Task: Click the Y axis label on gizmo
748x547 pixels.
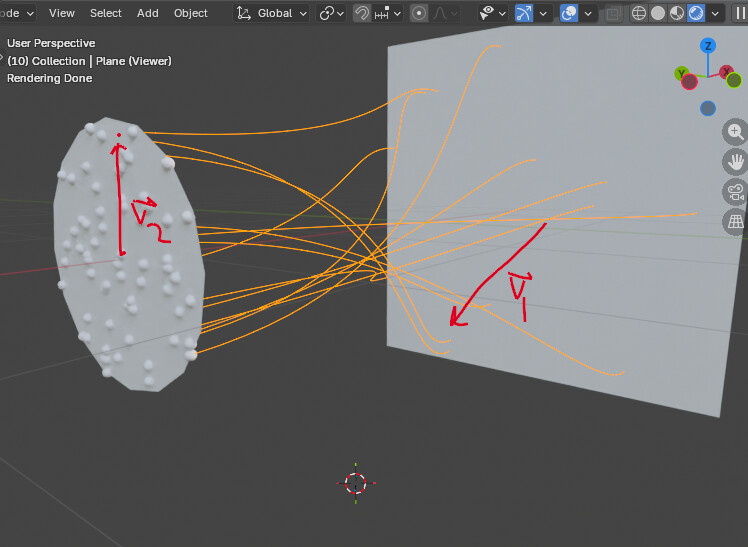Action: [x=682, y=73]
